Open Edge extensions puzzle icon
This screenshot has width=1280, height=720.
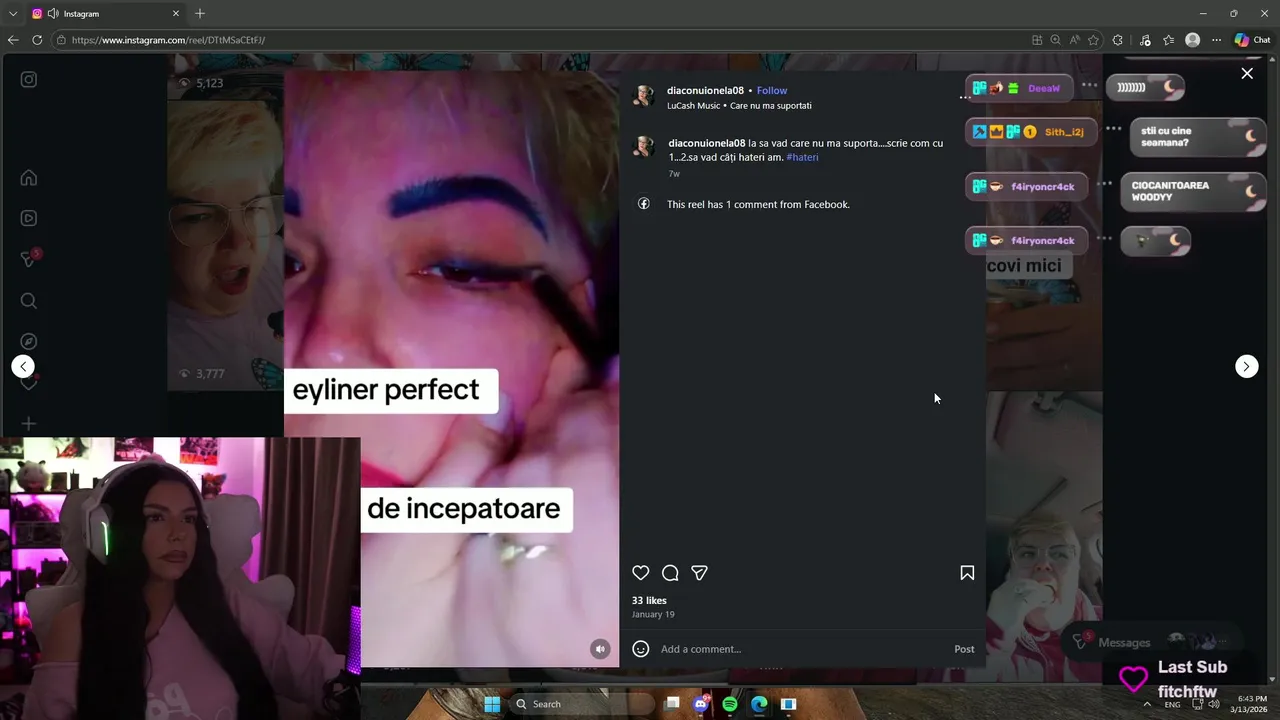click(x=1118, y=40)
